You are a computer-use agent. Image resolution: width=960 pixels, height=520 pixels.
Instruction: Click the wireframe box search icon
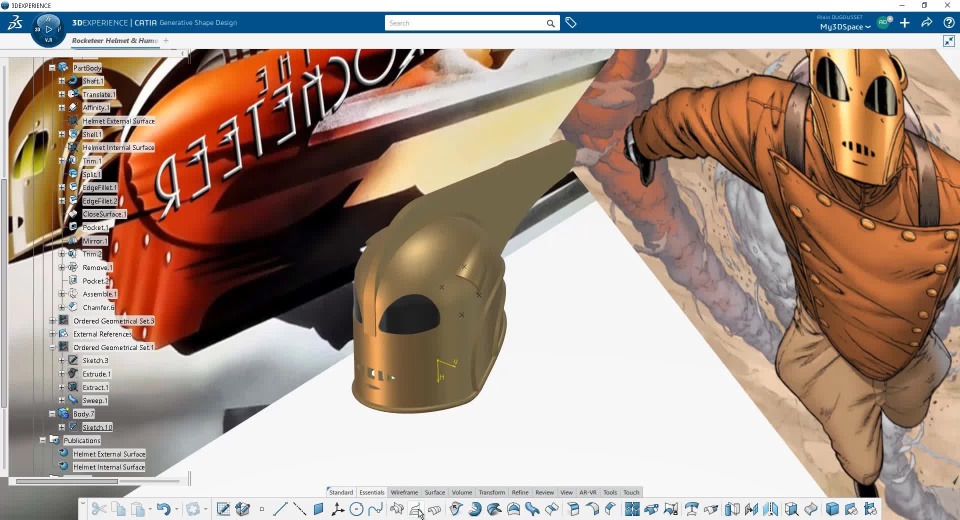click(x=791, y=509)
